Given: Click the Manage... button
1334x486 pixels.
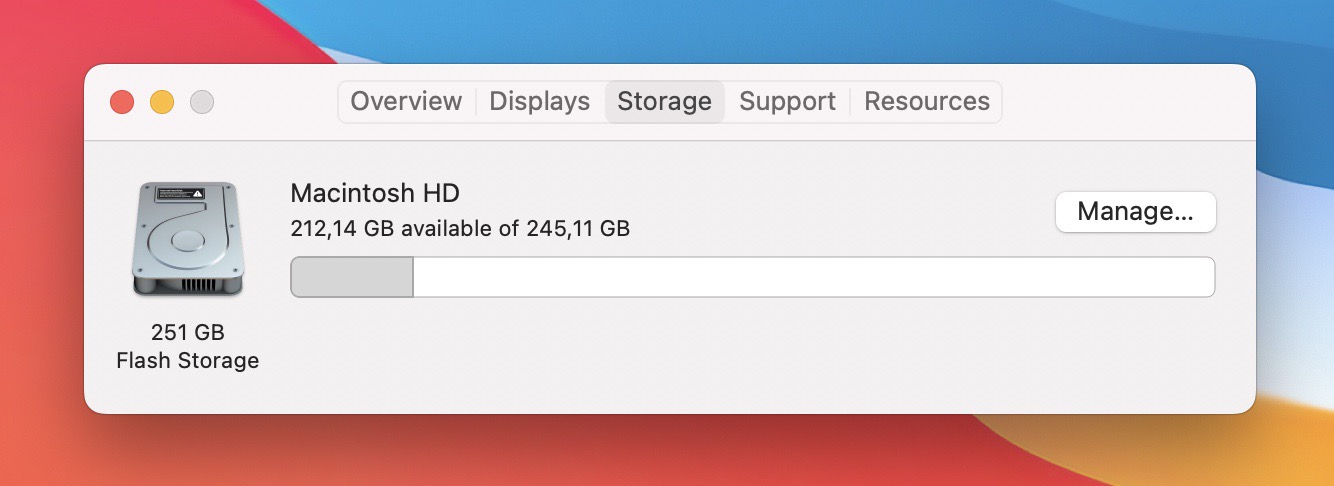Looking at the screenshot, I should click(1136, 212).
